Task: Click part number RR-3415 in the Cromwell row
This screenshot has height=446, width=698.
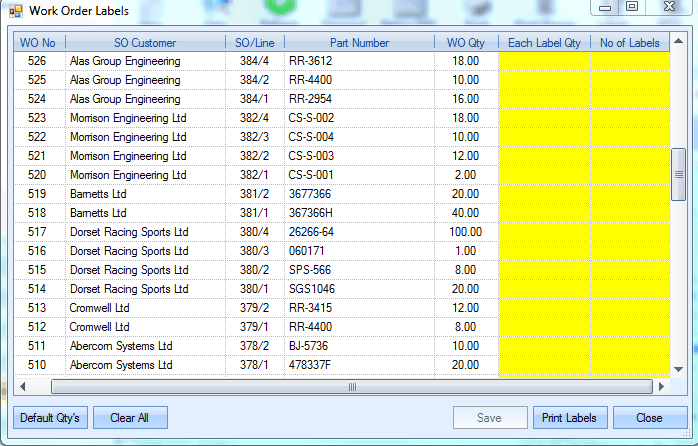Action: pos(312,308)
